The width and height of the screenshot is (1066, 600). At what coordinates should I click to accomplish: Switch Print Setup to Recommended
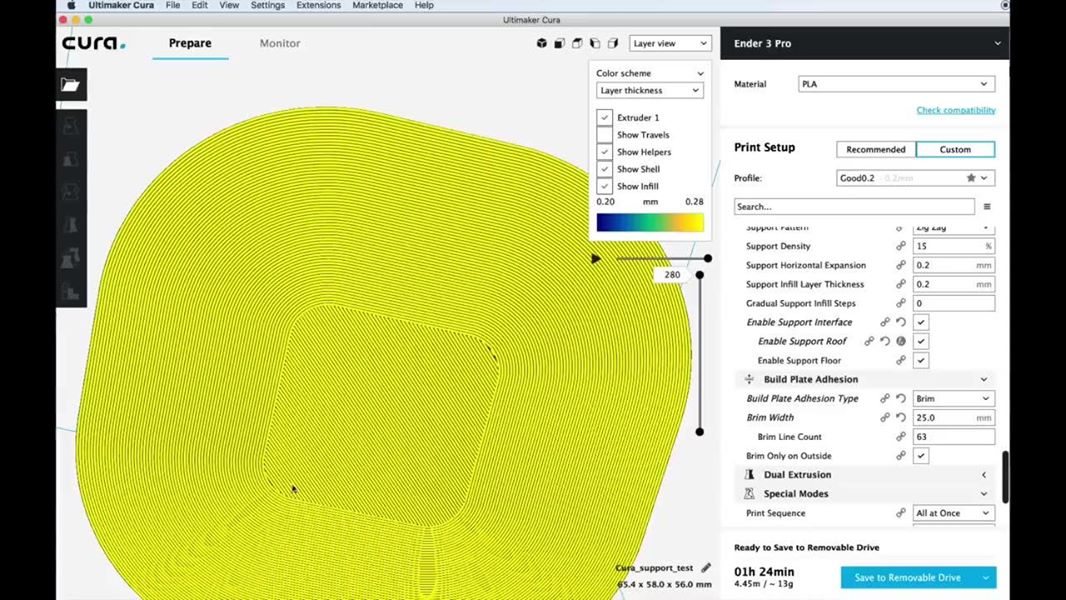coord(876,149)
